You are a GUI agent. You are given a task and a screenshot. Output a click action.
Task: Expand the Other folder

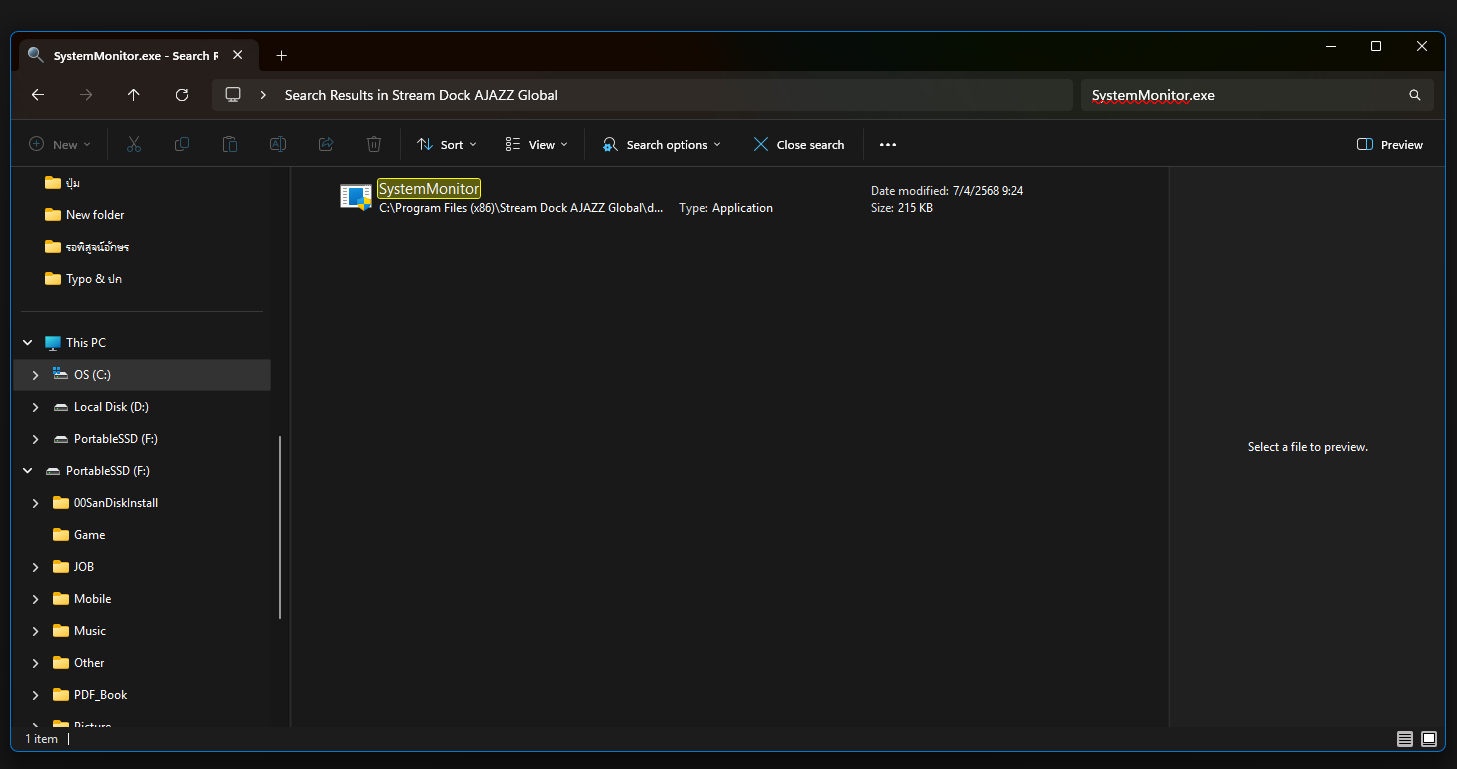(36, 663)
